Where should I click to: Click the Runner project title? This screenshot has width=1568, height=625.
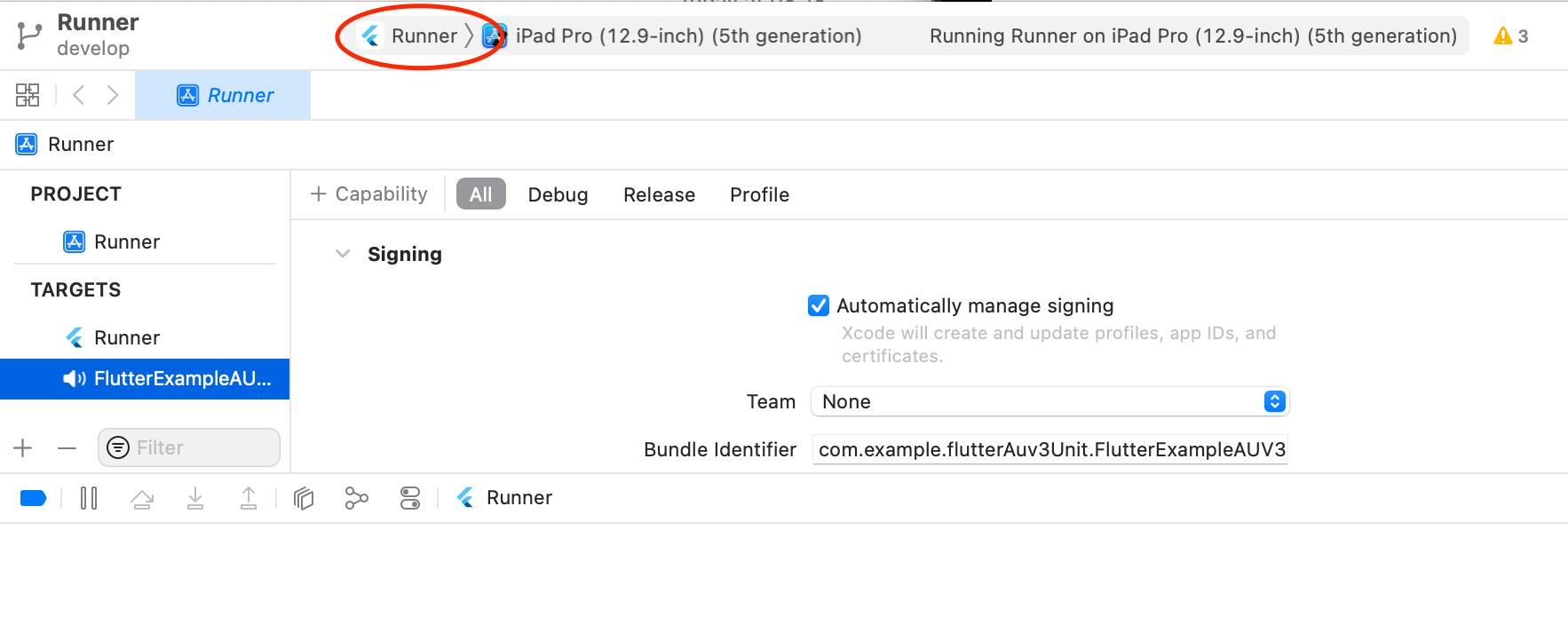(x=98, y=22)
